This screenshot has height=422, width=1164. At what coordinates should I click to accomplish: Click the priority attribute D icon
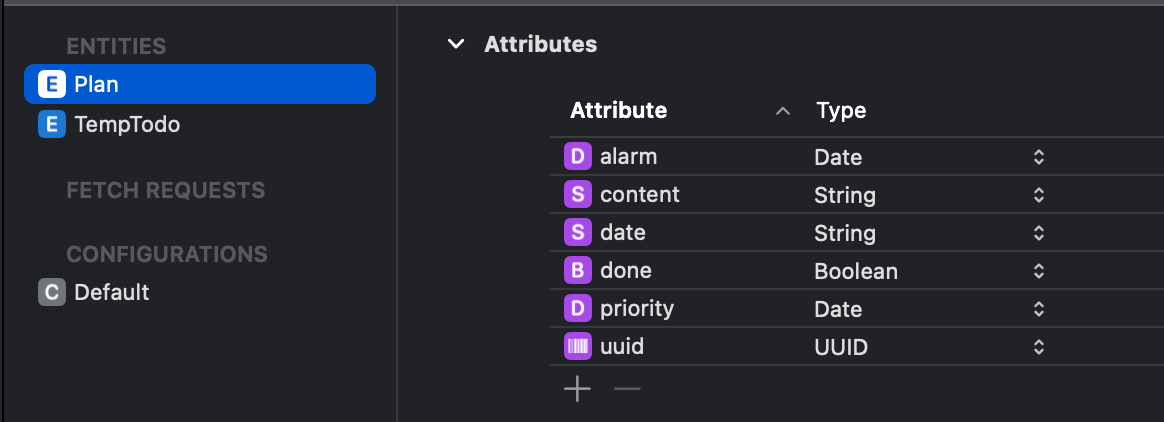pyautogui.click(x=578, y=308)
